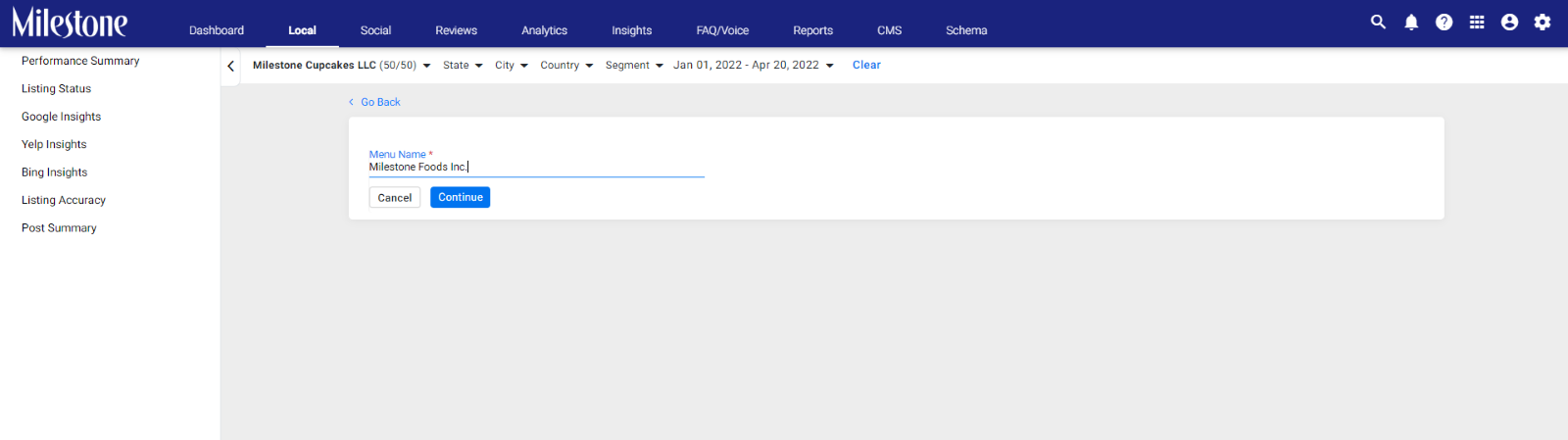Image resolution: width=1568 pixels, height=440 pixels.
Task: Focus the Menu Name input field
Action: coord(536,168)
